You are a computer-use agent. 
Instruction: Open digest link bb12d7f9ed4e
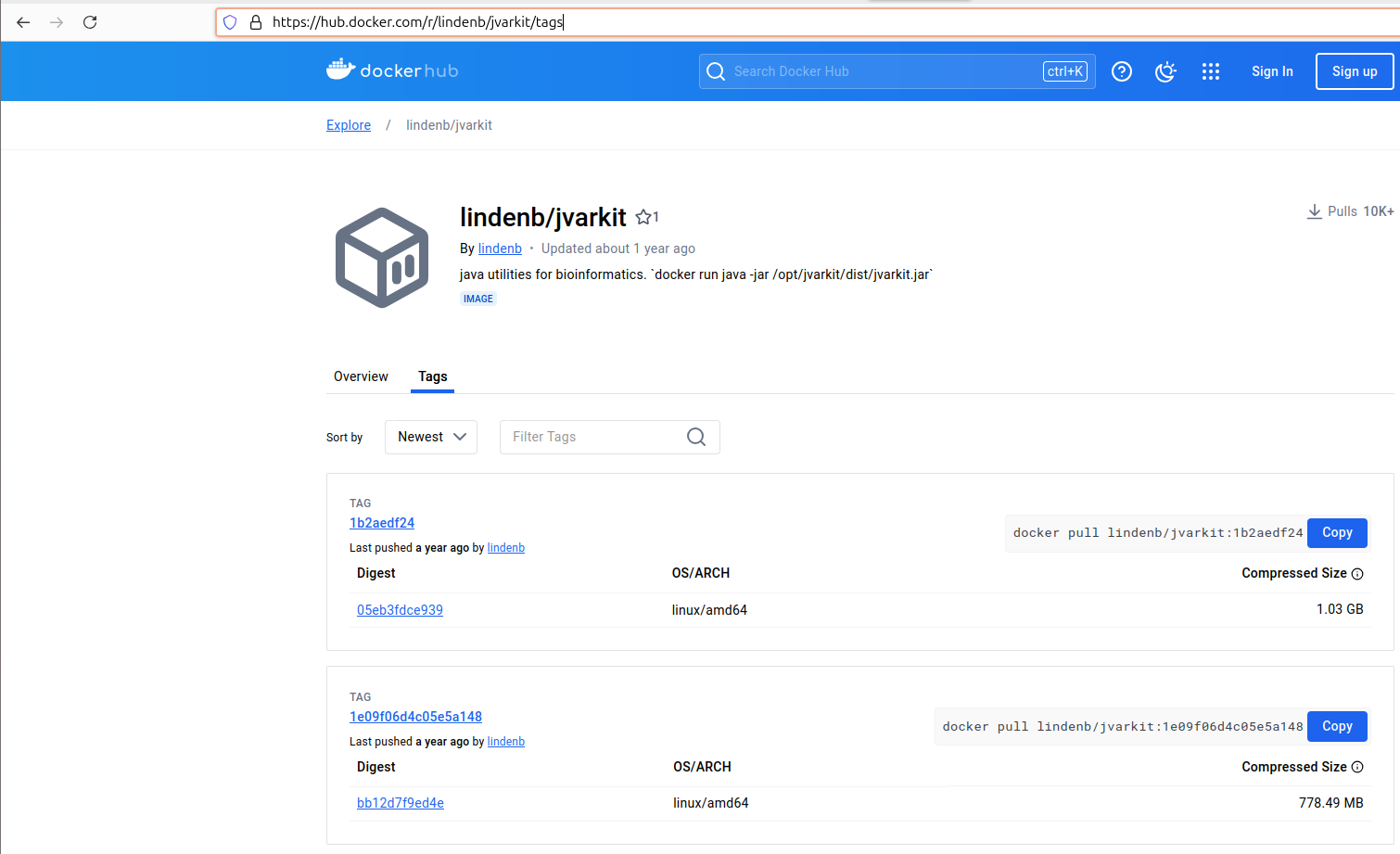coord(401,803)
